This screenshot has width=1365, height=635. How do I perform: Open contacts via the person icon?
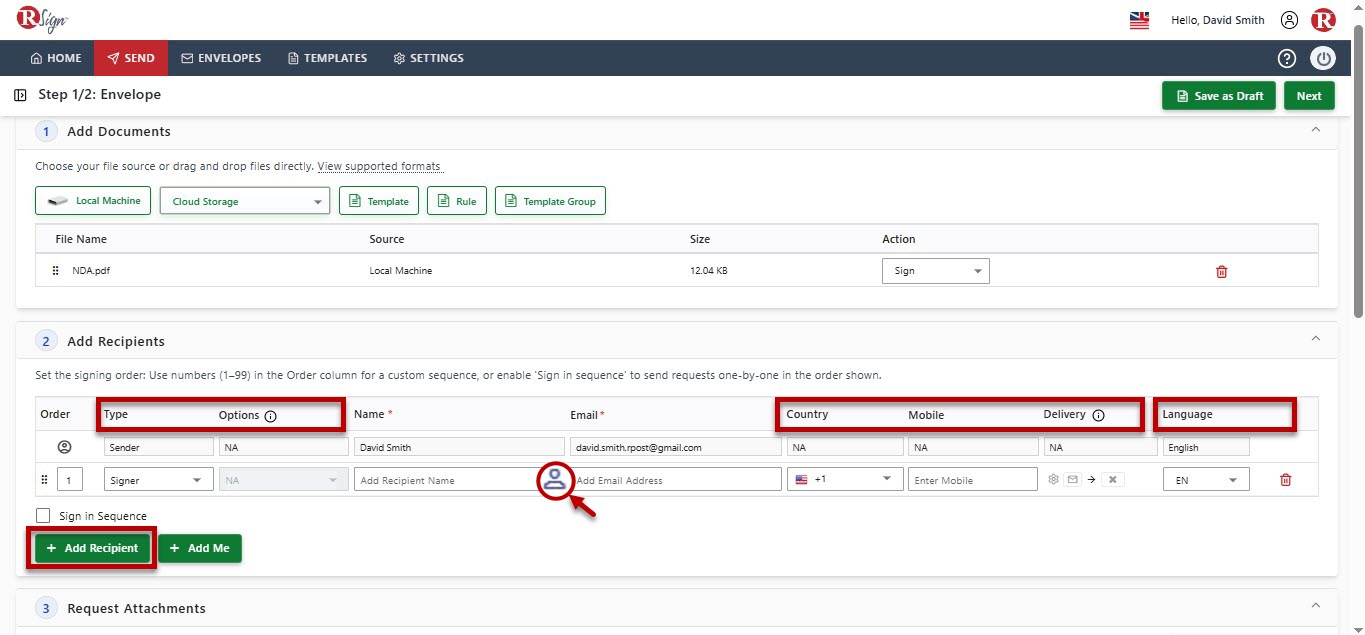click(x=555, y=480)
